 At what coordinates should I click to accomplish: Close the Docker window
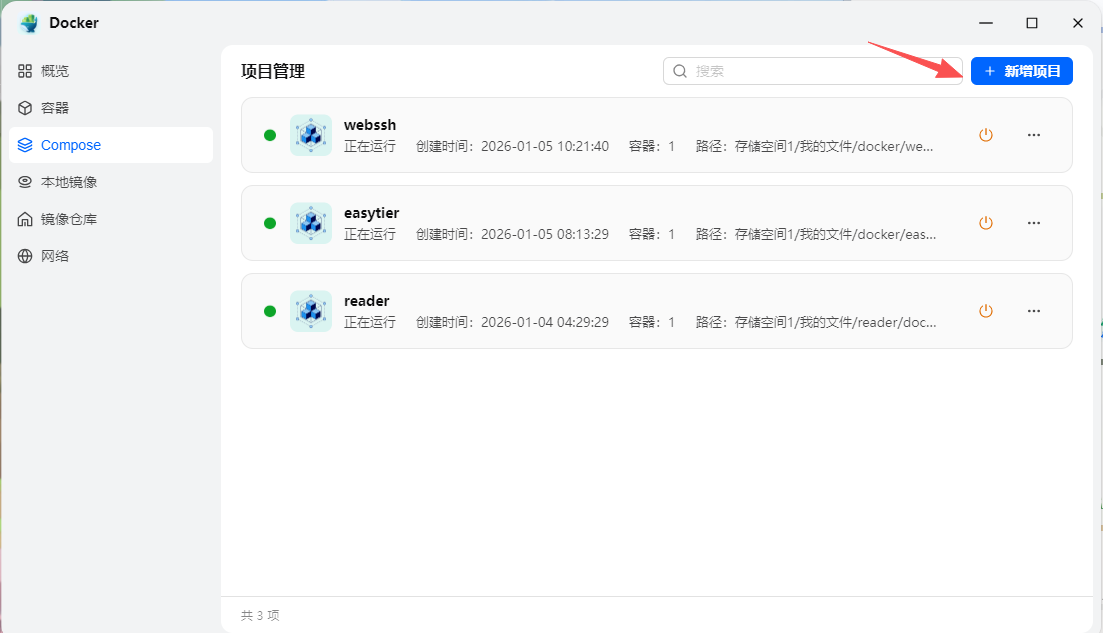point(1078,23)
